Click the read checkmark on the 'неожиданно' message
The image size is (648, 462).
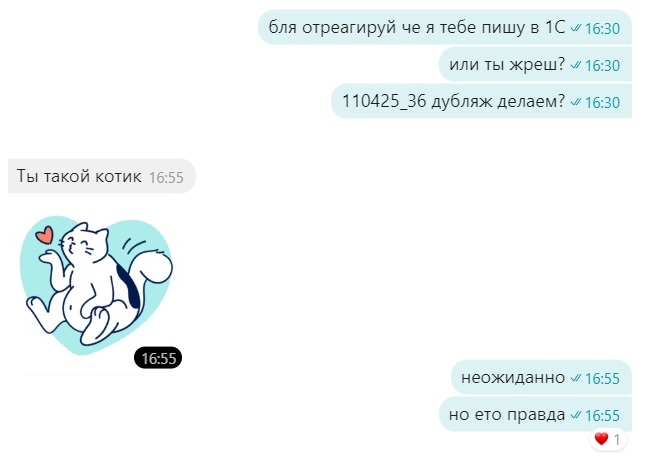tap(575, 378)
